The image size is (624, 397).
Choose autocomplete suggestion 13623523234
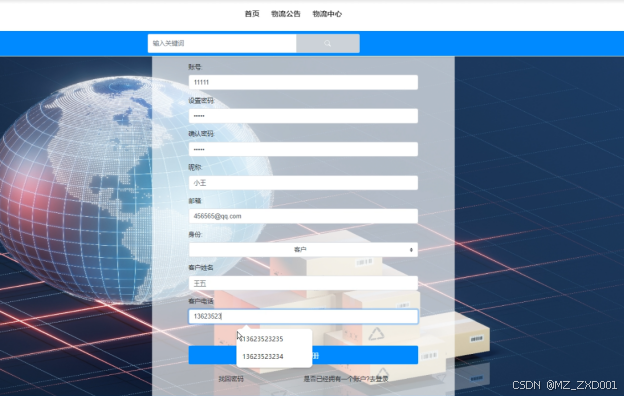274,356
